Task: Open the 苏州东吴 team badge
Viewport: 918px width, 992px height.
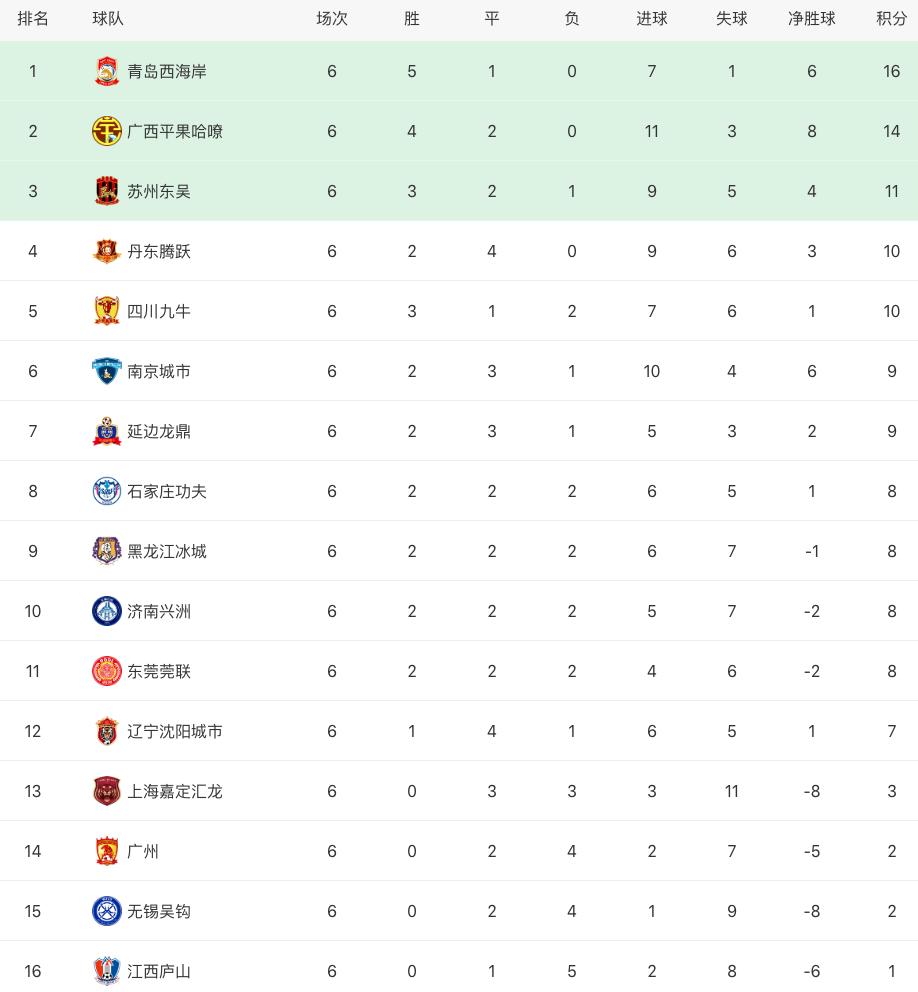Action: pyautogui.click(x=106, y=191)
